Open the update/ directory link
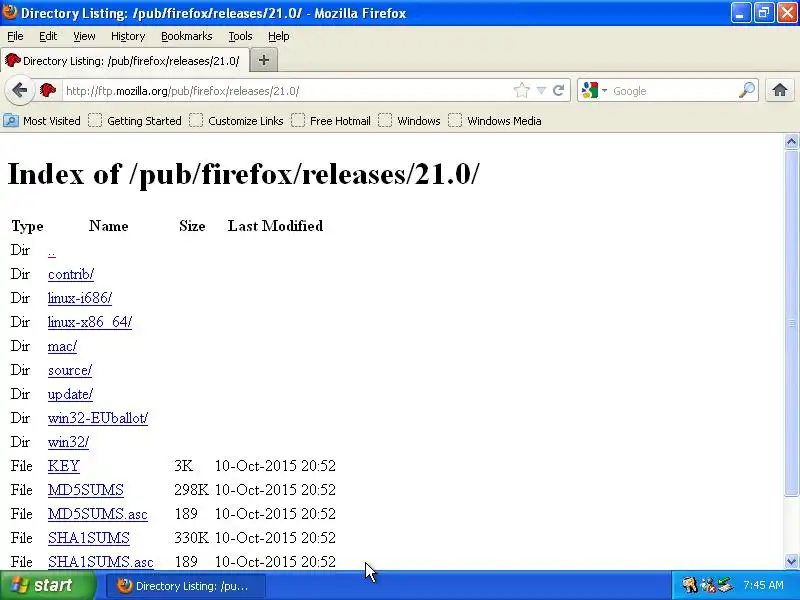Image resolution: width=800 pixels, height=600 pixels. pos(70,394)
